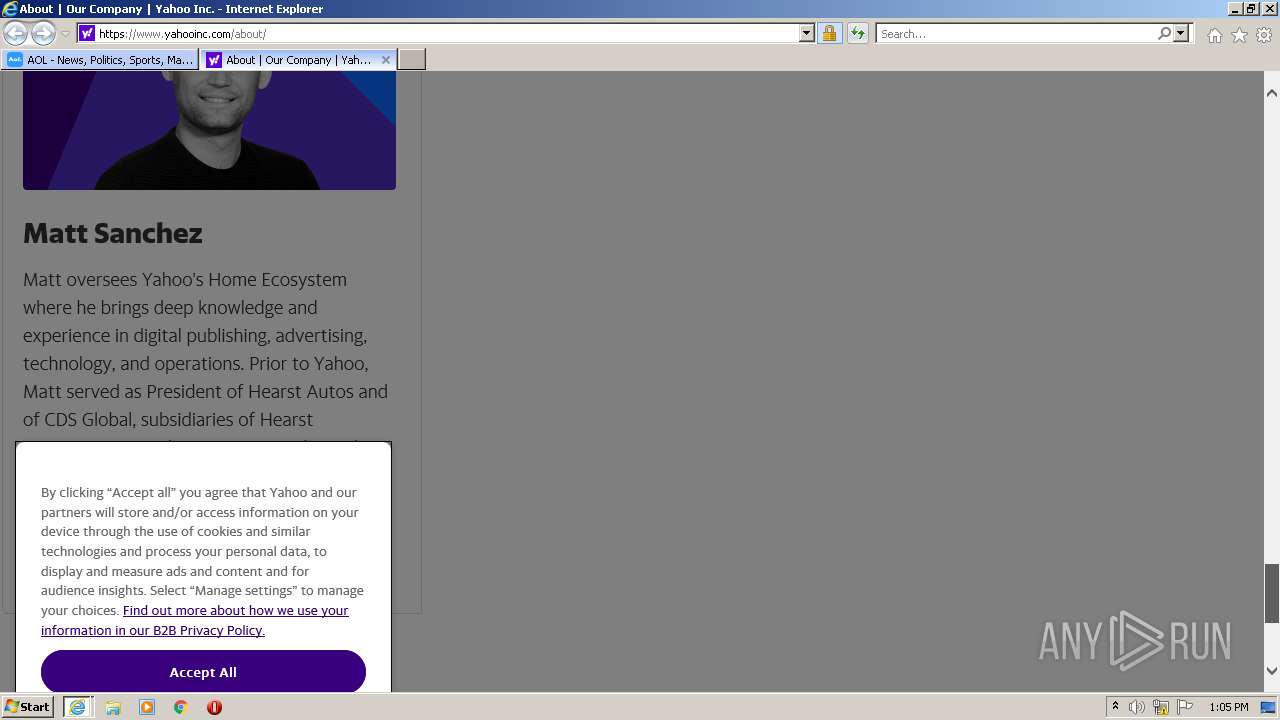Screen dimensions: 1280x720
Task: Close the Yahoo About tab
Action: pyautogui.click(x=386, y=60)
